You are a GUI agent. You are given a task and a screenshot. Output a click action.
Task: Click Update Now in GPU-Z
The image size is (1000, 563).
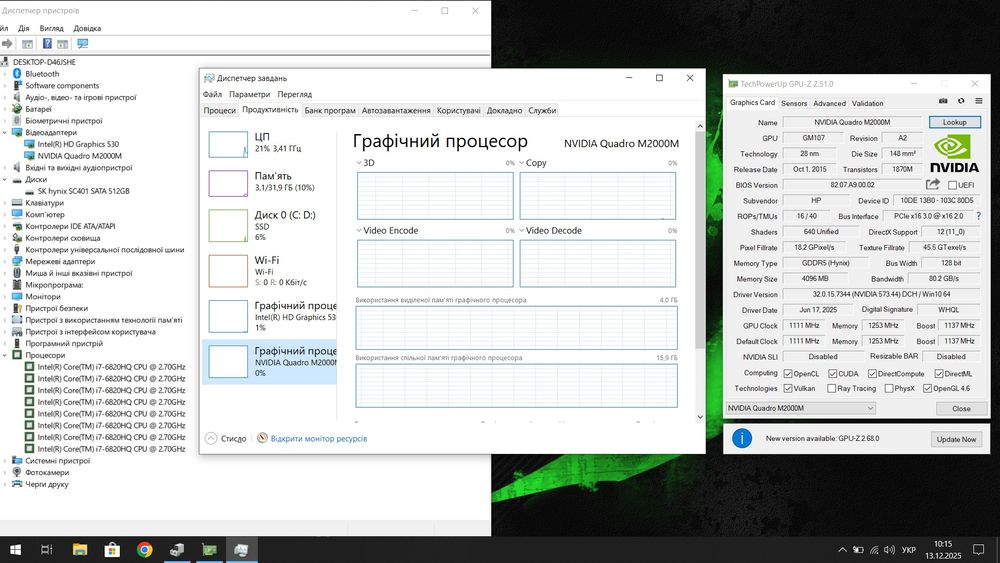(x=956, y=439)
